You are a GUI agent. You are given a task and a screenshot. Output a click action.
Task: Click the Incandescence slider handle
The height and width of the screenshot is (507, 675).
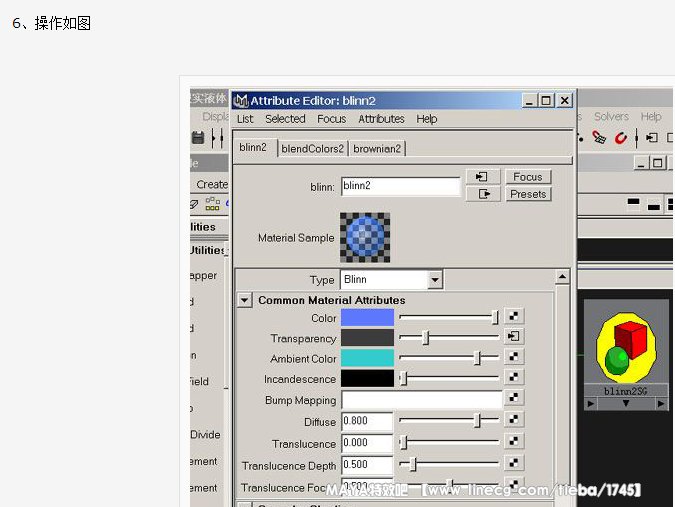tap(403, 378)
